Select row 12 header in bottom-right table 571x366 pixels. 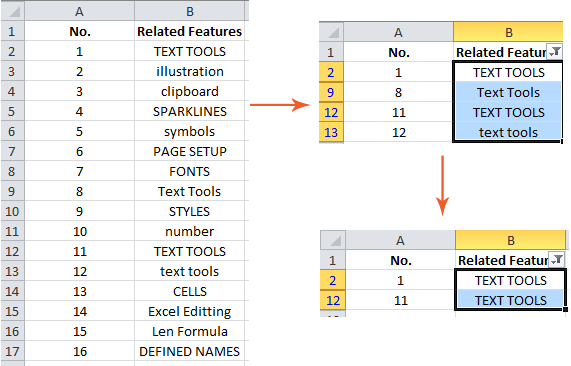click(x=333, y=300)
